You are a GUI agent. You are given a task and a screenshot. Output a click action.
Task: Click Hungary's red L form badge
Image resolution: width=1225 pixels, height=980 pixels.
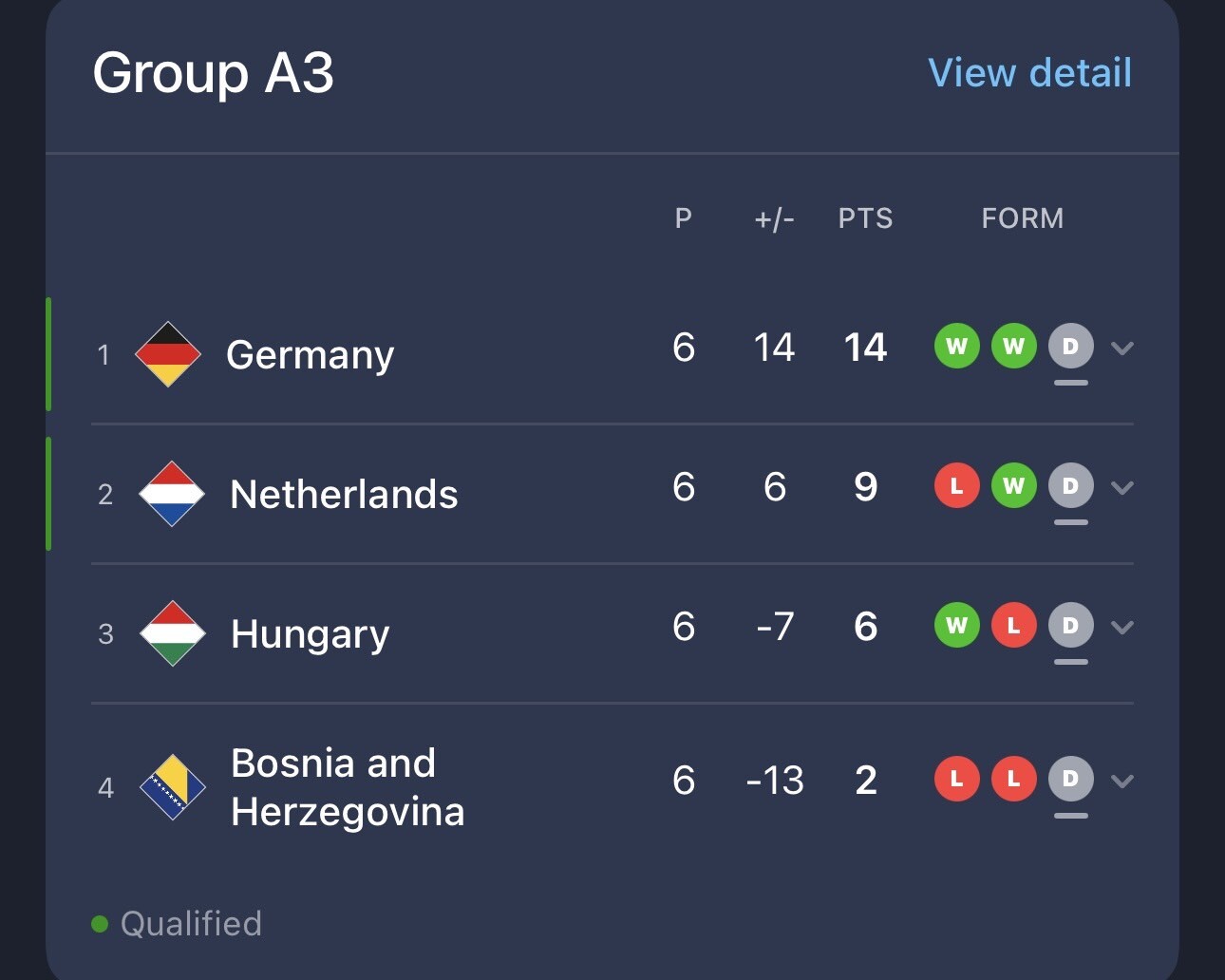[x=1013, y=626]
